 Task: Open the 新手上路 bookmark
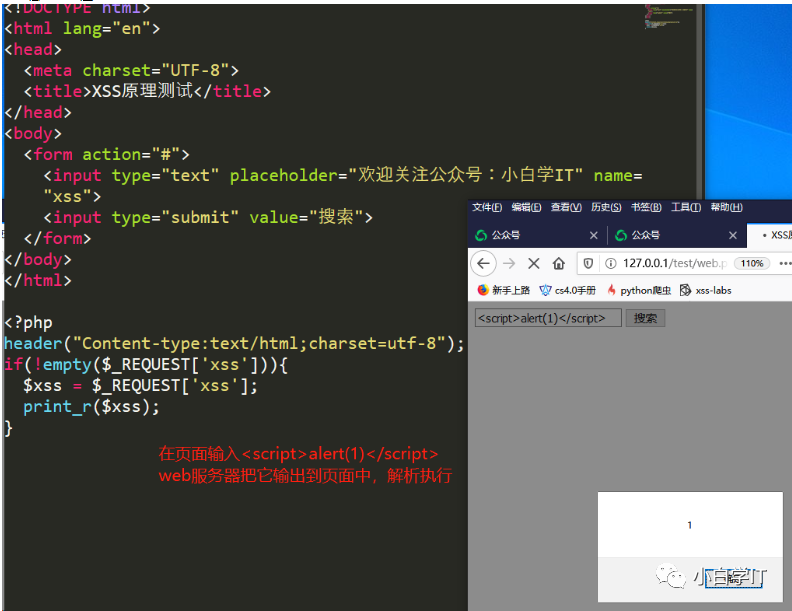504,290
